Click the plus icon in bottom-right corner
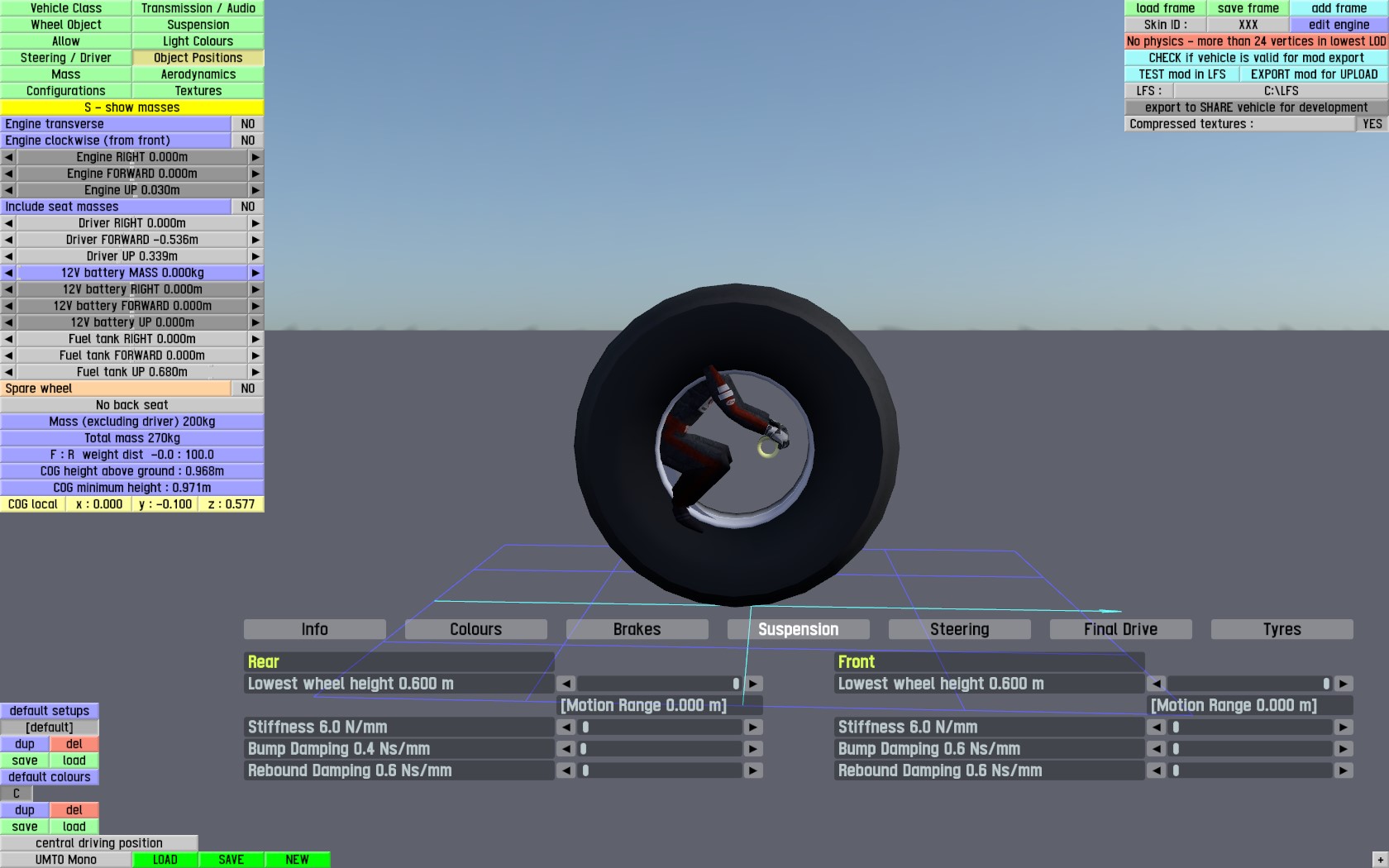This screenshot has height=868, width=1389. pyautogui.click(x=1380, y=860)
